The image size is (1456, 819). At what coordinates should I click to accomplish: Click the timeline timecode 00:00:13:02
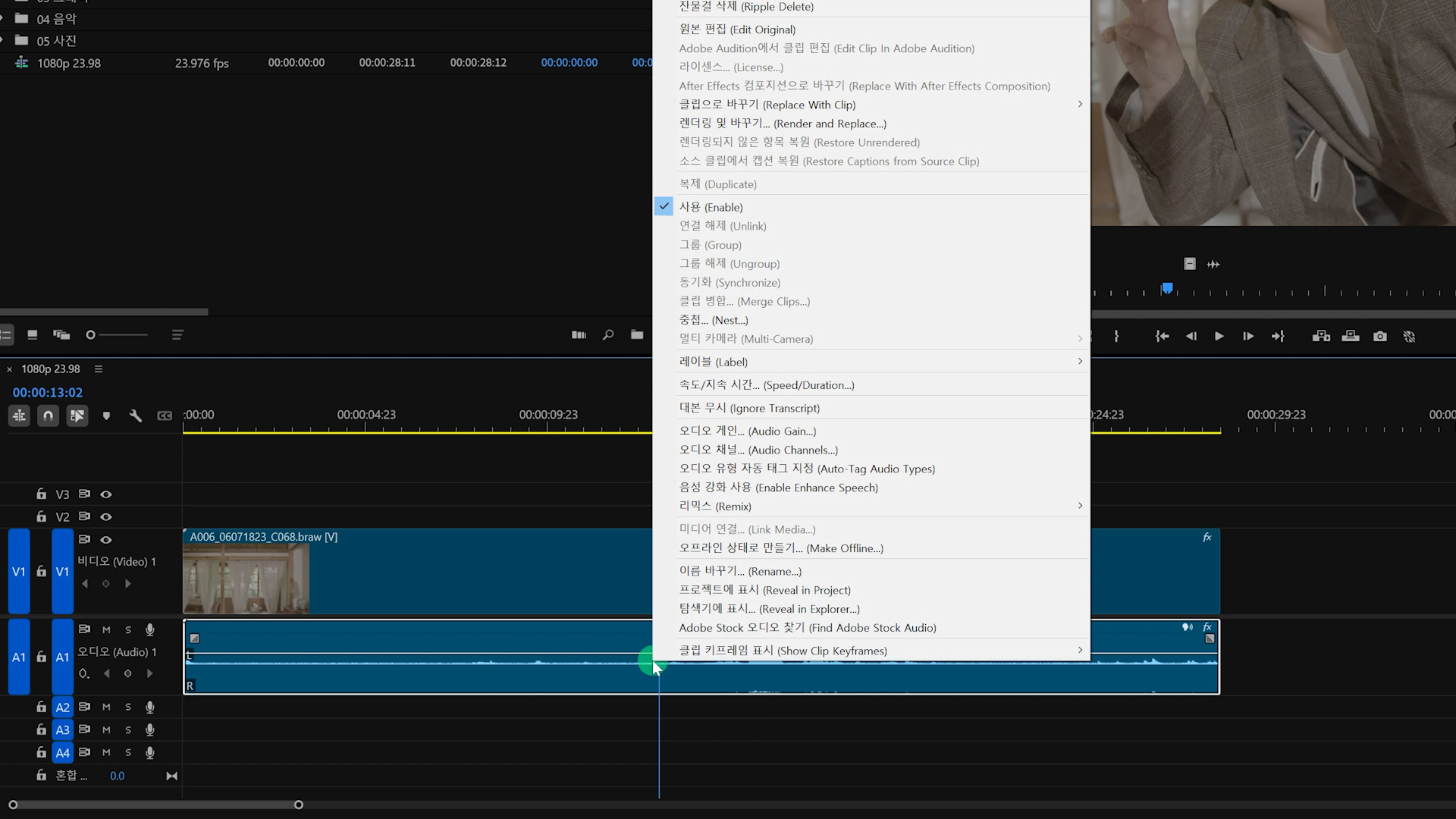click(47, 392)
